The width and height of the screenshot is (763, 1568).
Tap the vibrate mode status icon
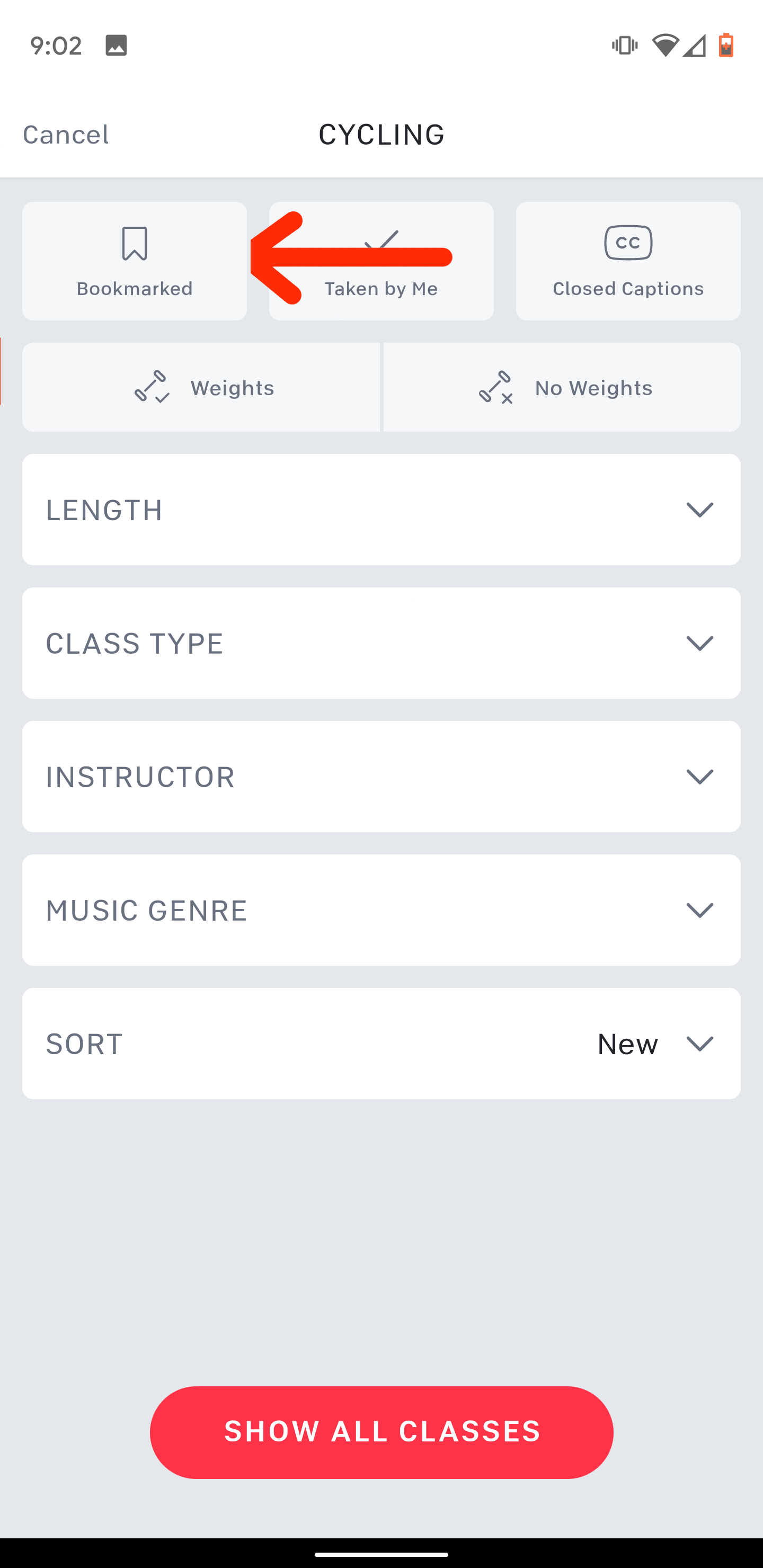[x=624, y=46]
